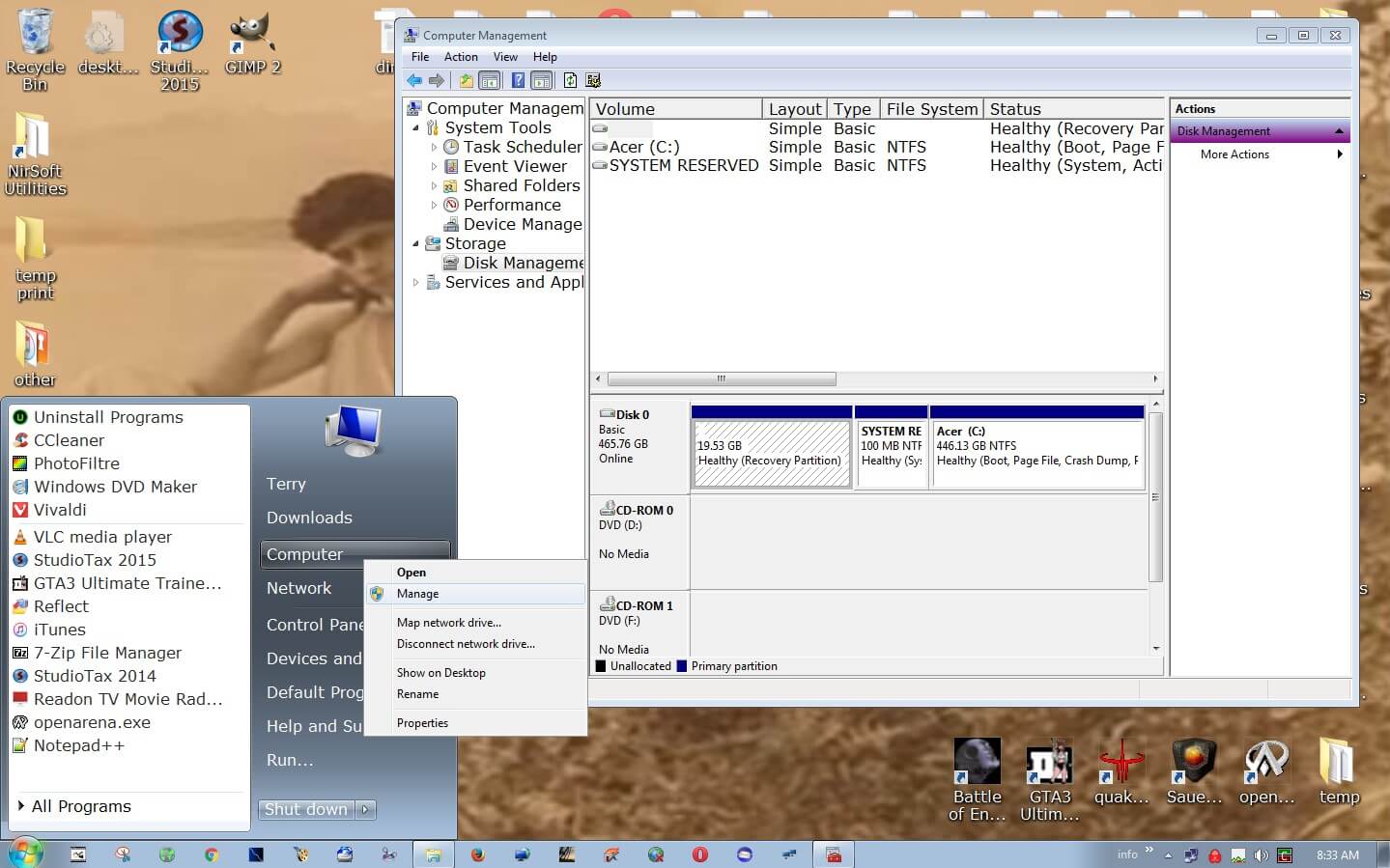Click the CD-ROM 0 DVD (D:) label
This screenshot has width=1390, height=868.
[x=639, y=542]
